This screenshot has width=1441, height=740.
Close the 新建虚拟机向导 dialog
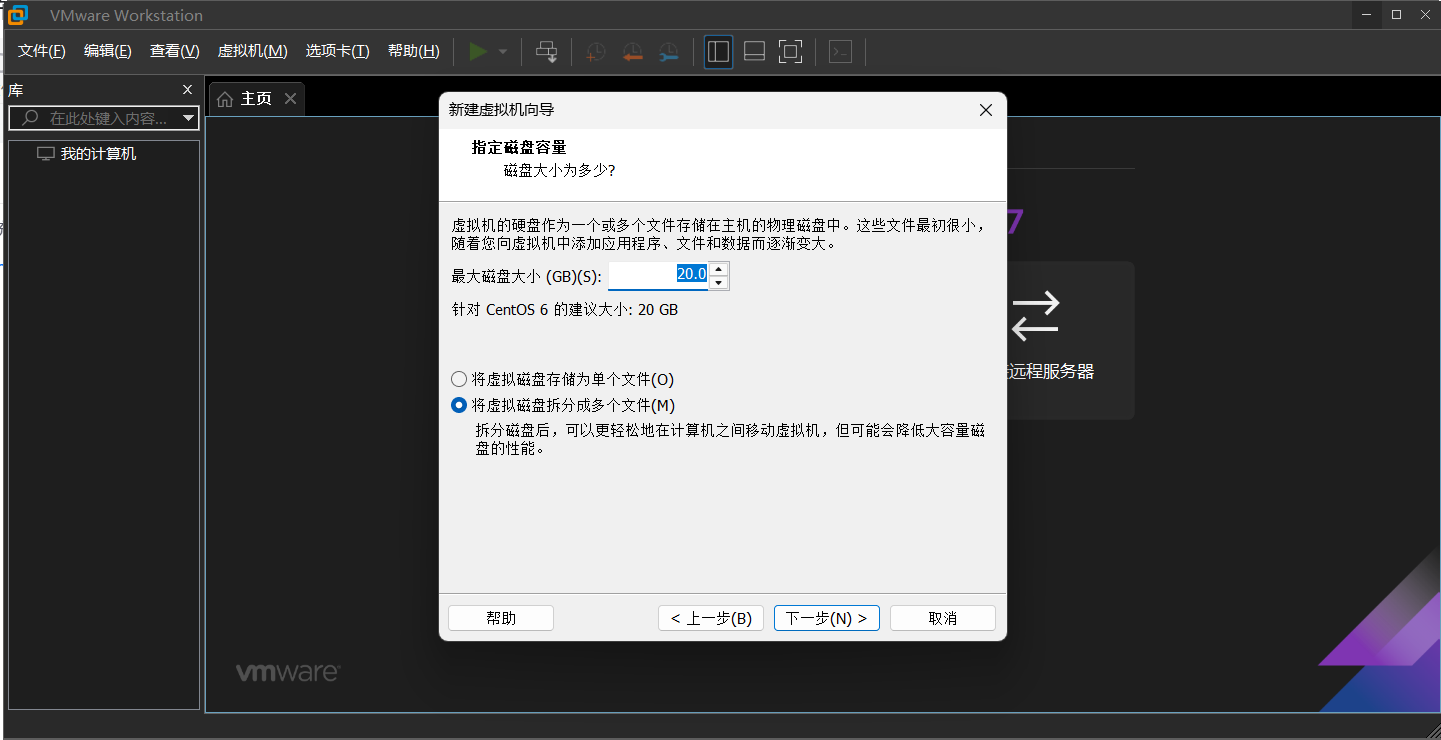[985, 110]
